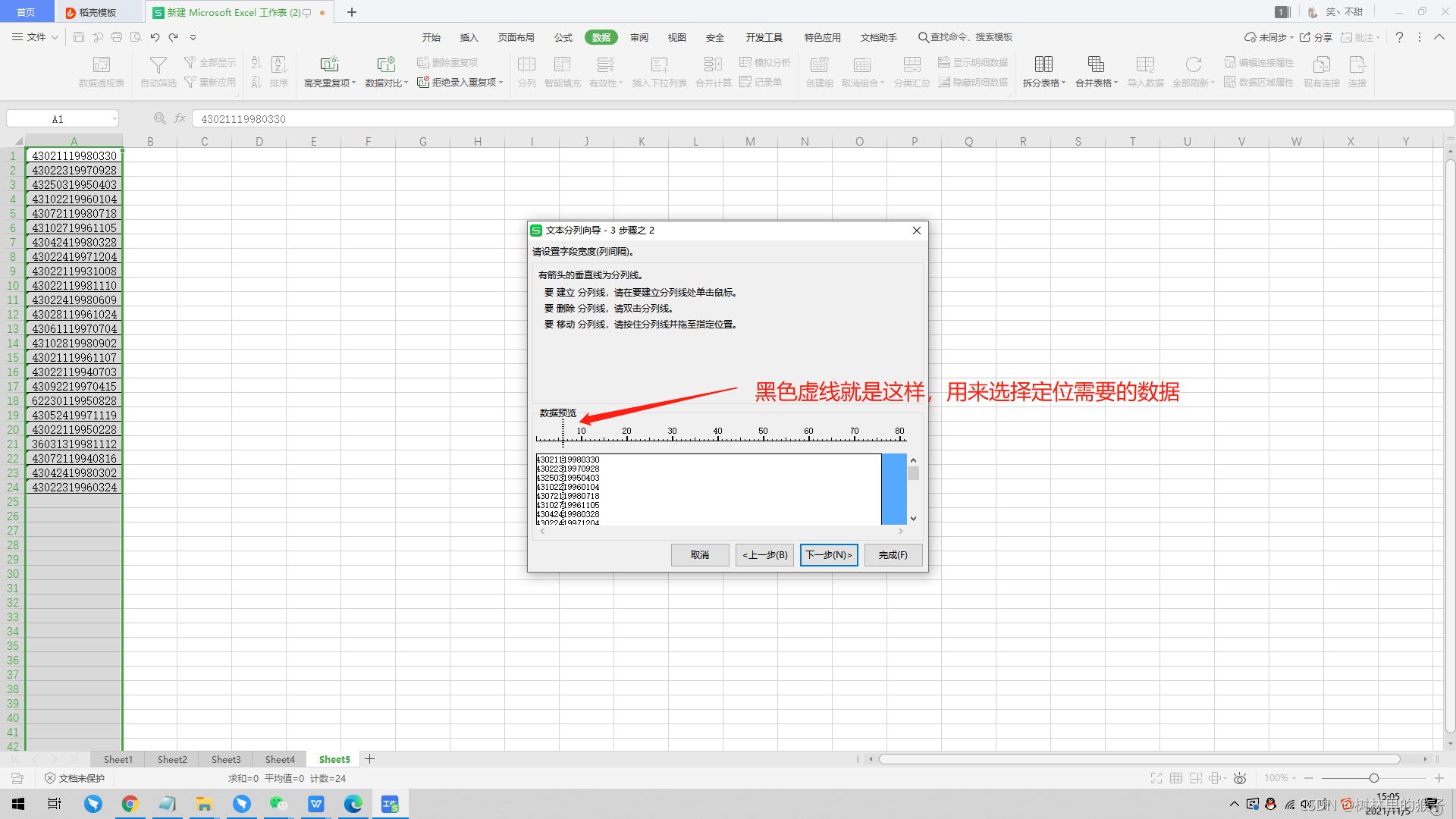Click the horizontal worksheet scrollbar
This screenshot has width=1456, height=819.
tap(1139, 759)
